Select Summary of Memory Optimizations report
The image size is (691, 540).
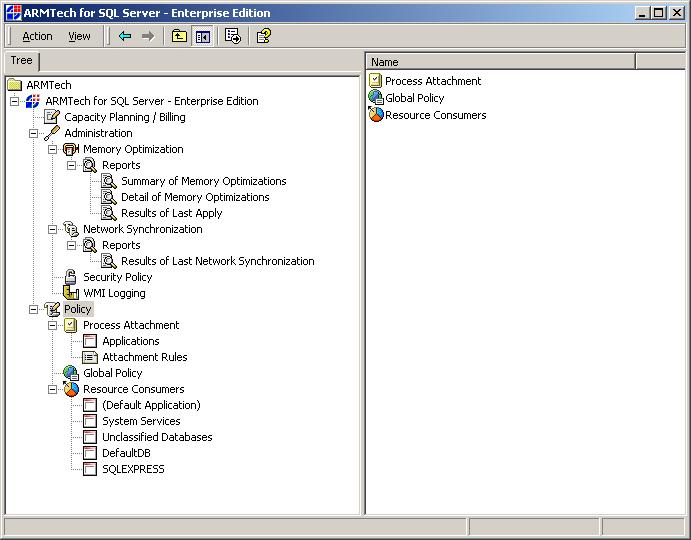204,181
